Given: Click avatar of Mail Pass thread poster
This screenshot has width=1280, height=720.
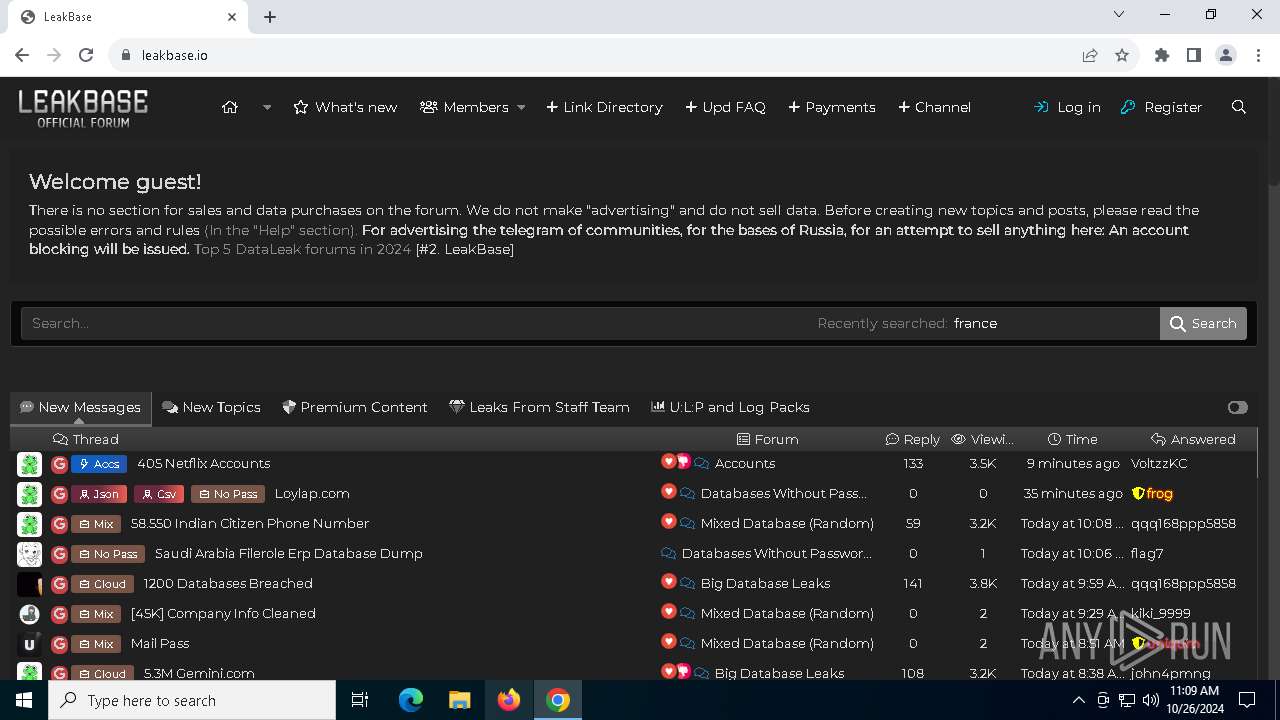Looking at the screenshot, I should (x=29, y=644).
